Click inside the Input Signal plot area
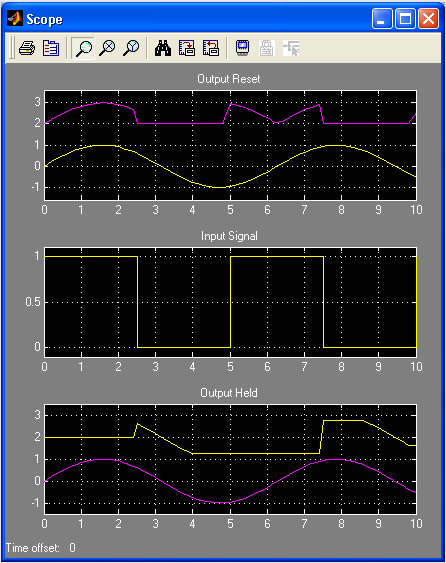The image size is (446, 563). pos(230,302)
